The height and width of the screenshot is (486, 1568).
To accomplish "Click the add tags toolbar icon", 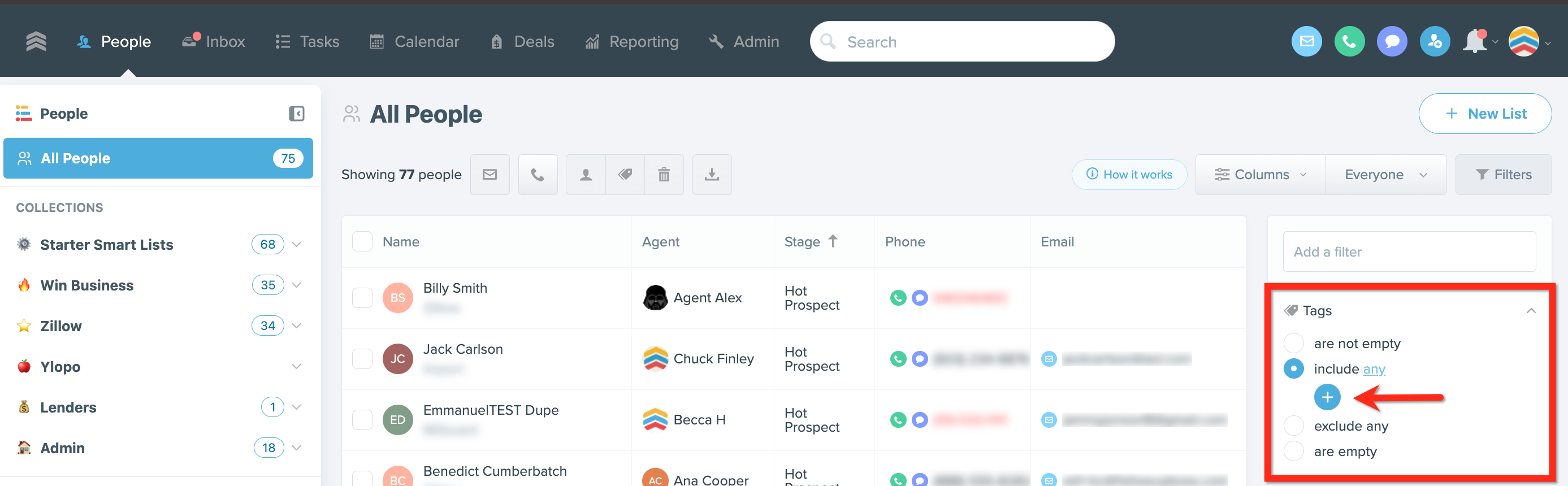I will 625,175.
